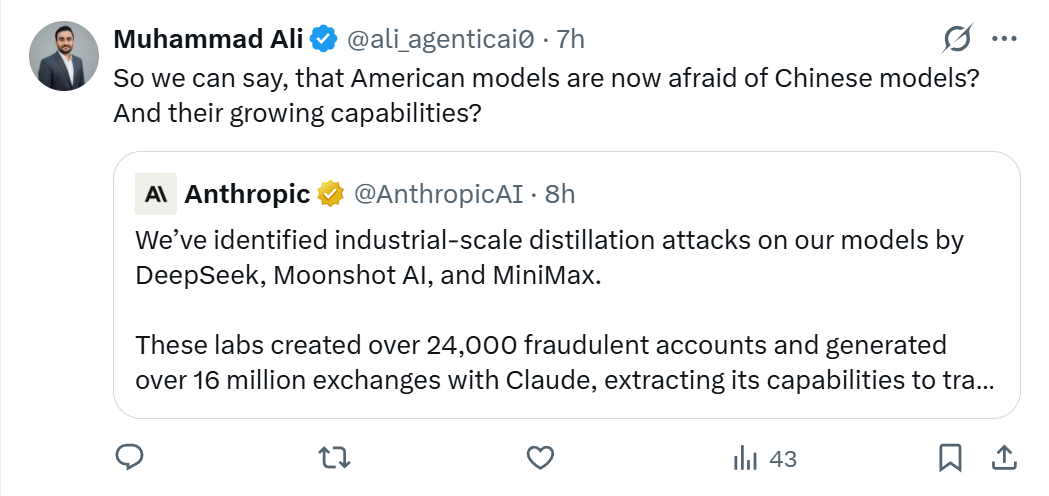
Task: Open the three-dot More options menu
Action: pyautogui.click(x=1003, y=39)
